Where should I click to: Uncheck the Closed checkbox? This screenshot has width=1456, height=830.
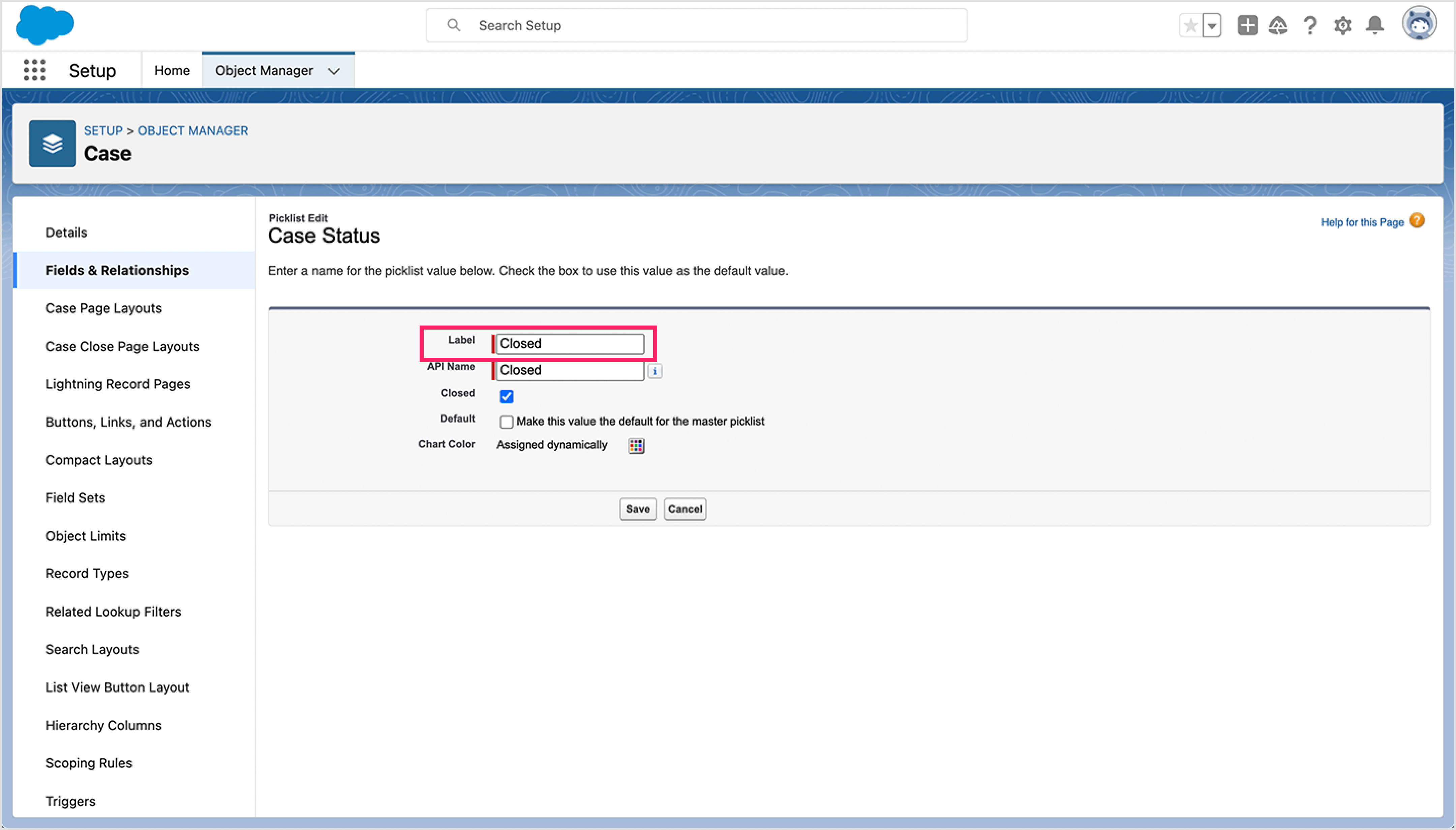[506, 396]
